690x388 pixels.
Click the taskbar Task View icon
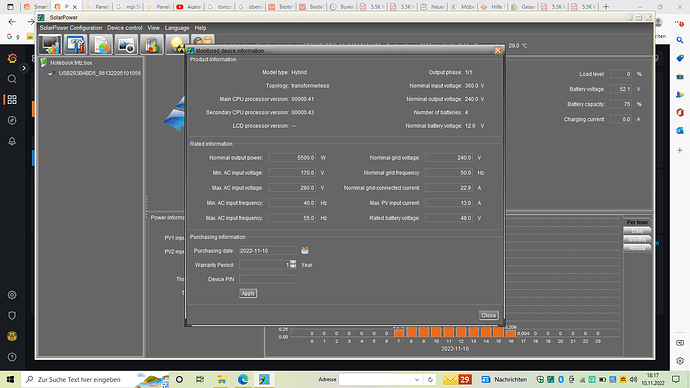click(x=200, y=379)
